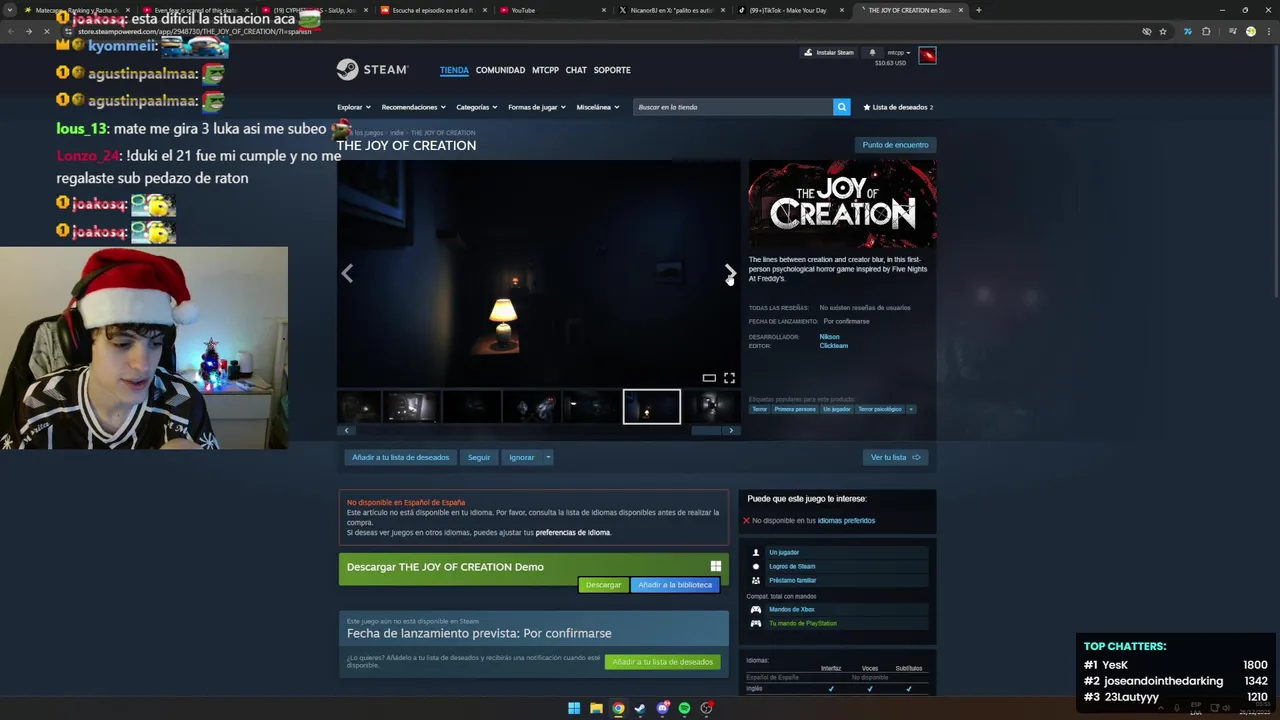This screenshot has width=1280, height=720.
Task: Click Instalar Steam button
Action: pos(830,52)
